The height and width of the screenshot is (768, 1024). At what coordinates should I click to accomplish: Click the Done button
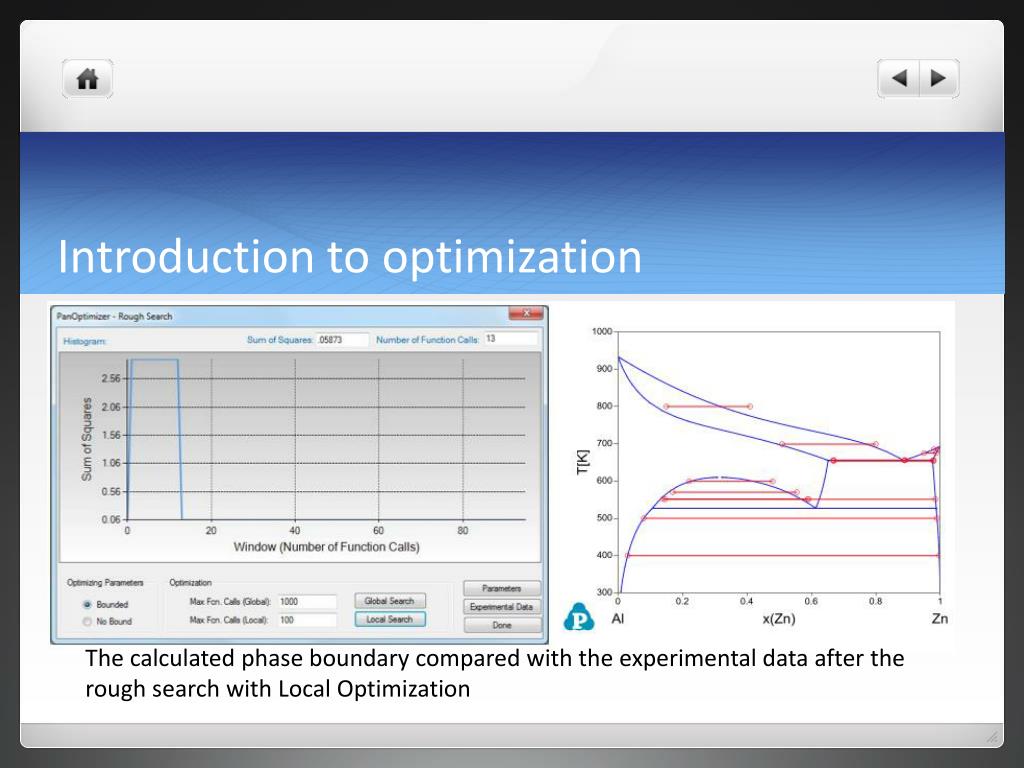coord(501,625)
